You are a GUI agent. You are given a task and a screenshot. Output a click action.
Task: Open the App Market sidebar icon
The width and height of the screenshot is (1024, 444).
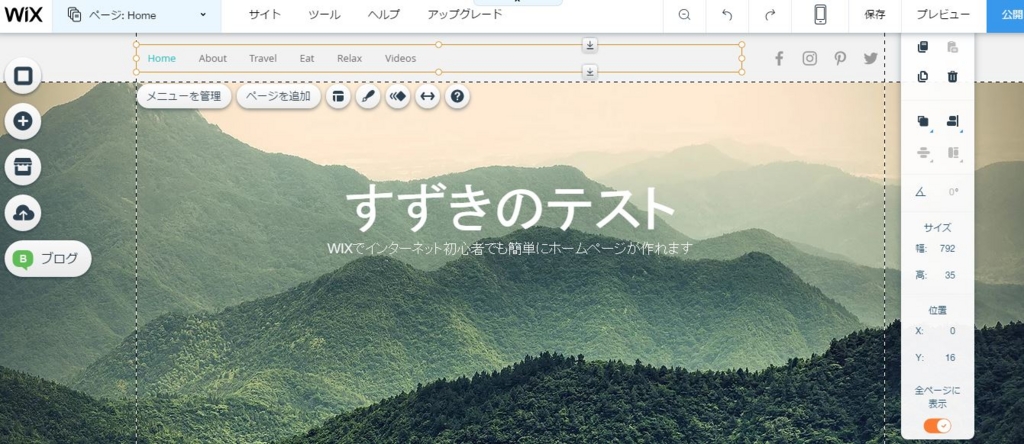(x=23, y=167)
